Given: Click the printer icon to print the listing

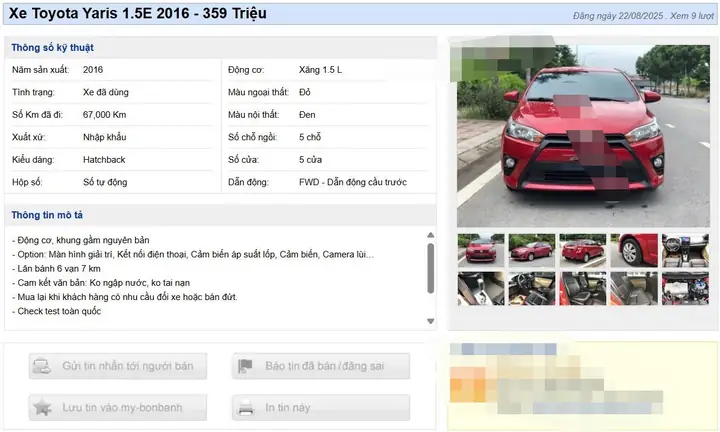Looking at the screenshot, I should tap(246, 407).
